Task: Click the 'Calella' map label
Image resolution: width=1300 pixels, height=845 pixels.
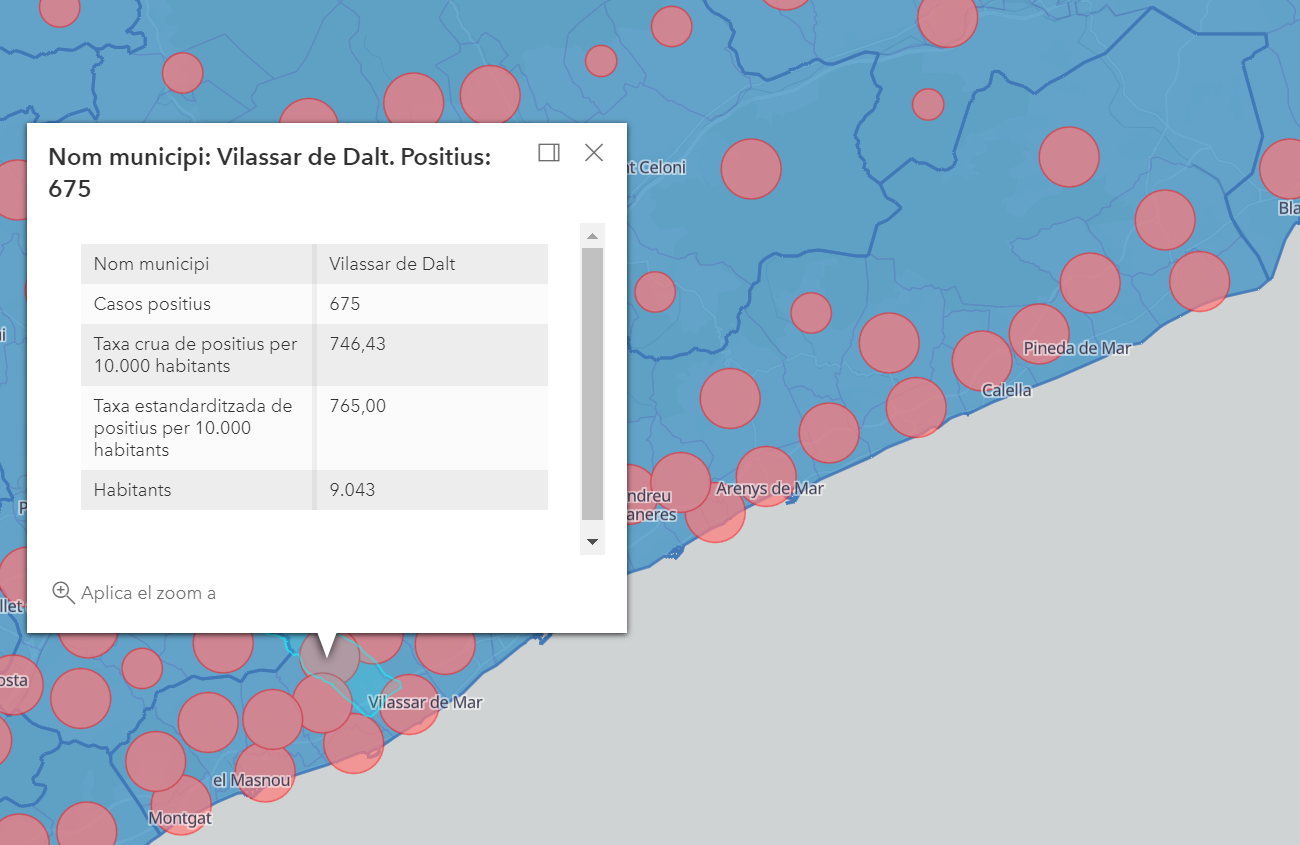Action: tap(1006, 390)
